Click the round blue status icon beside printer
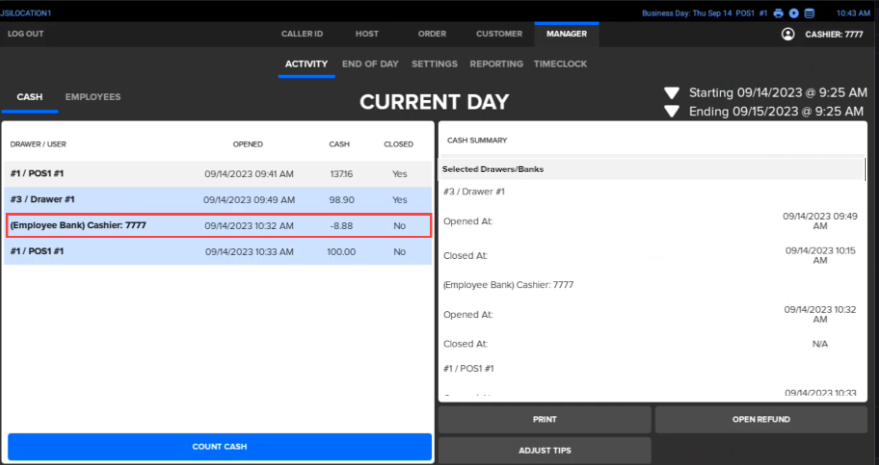 pos(793,13)
